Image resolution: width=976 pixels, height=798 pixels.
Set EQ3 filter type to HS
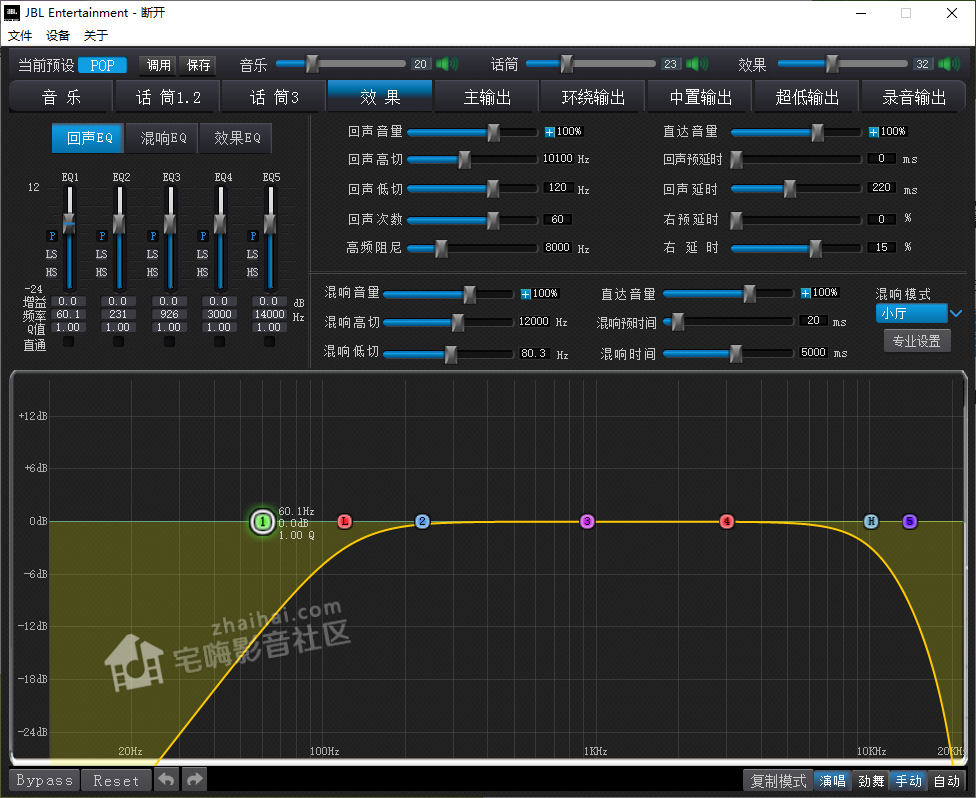(152, 272)
